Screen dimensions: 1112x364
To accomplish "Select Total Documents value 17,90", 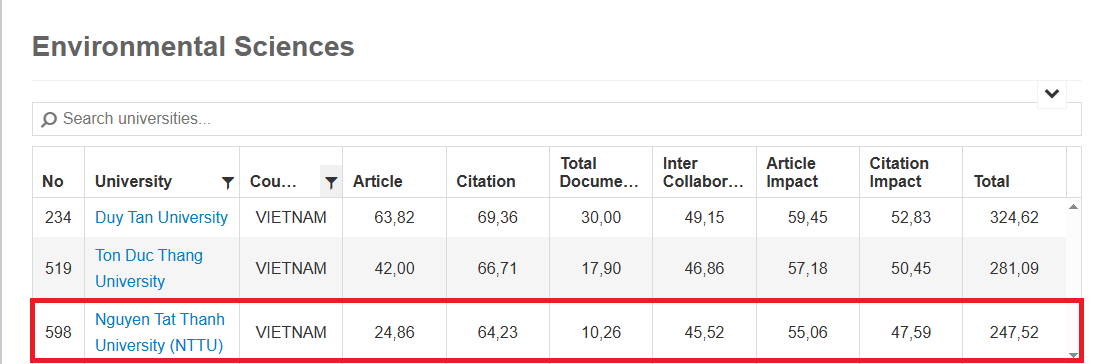I will click(601, 268).
